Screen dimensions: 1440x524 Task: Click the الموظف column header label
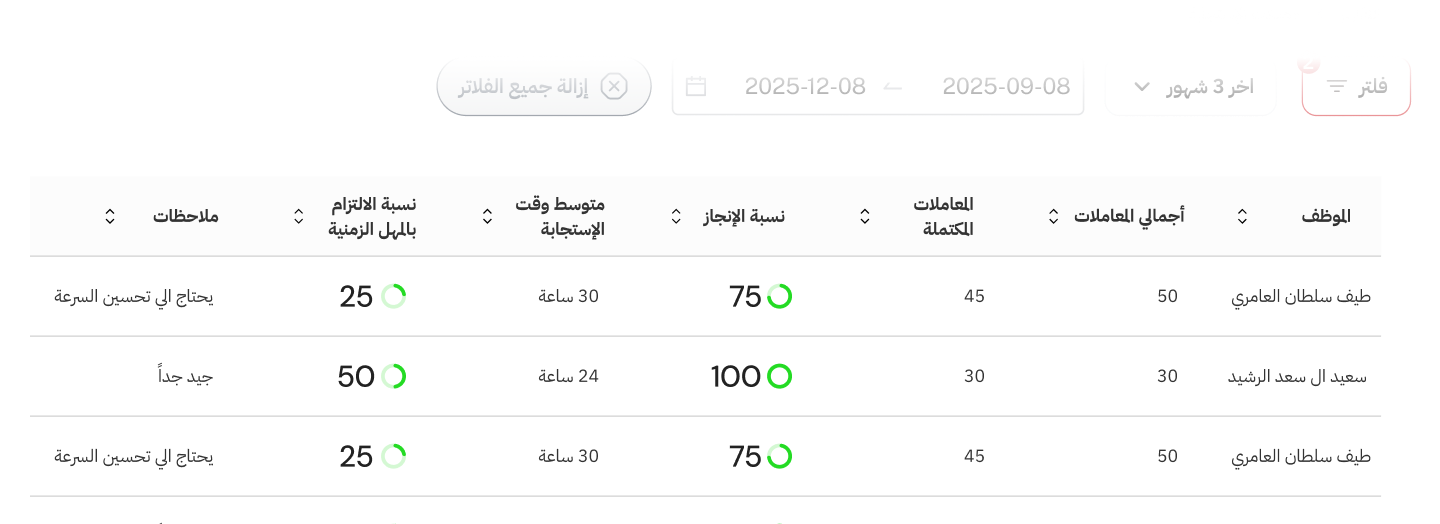click(1325, 216)
